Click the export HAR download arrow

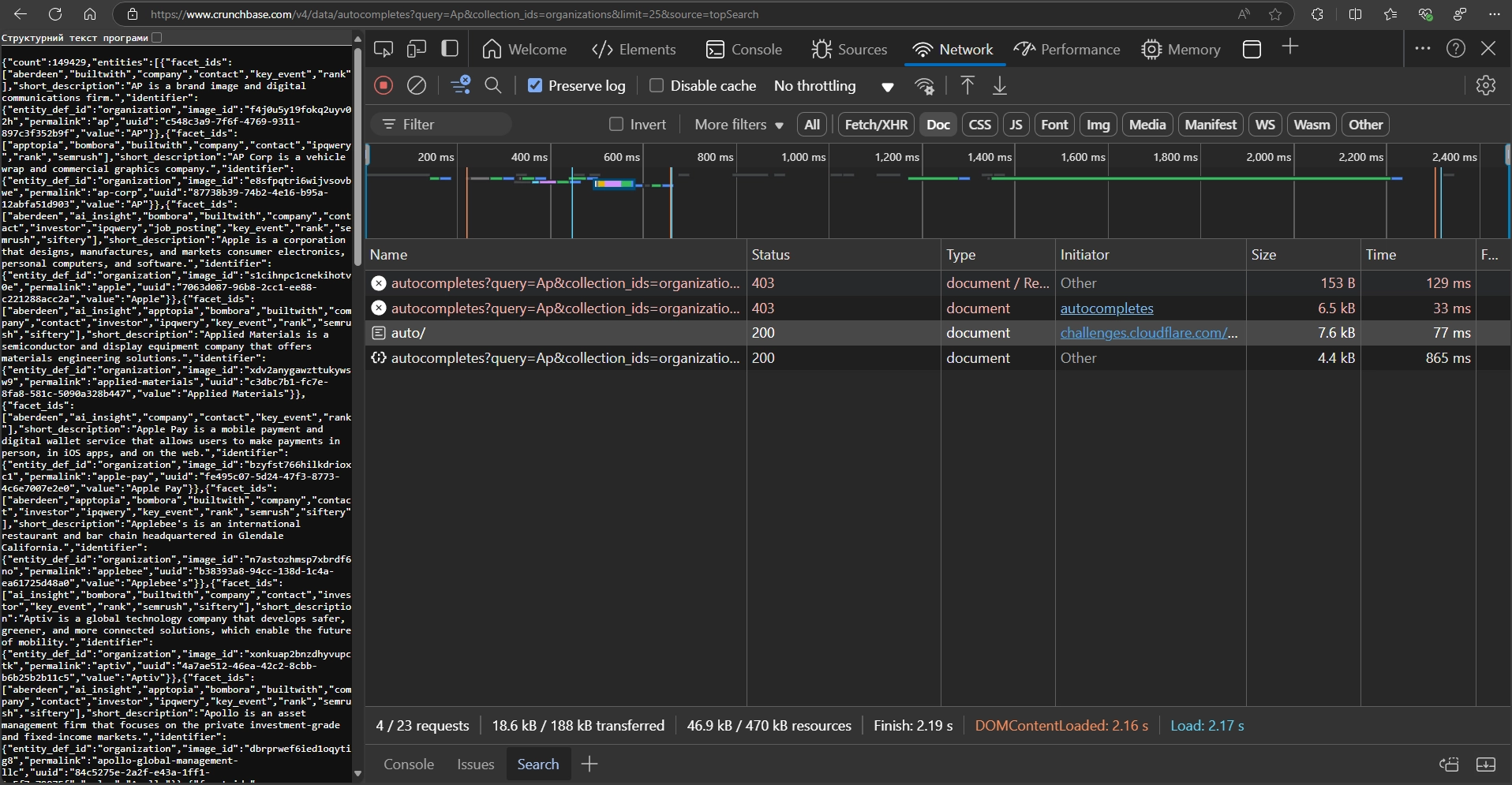[1000, 86]
